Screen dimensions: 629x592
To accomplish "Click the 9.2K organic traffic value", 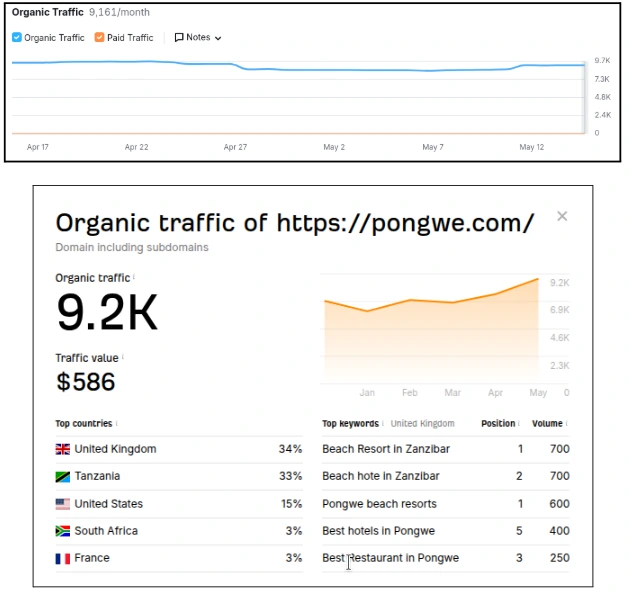I will pyautogui.click(x=107, y=312).
